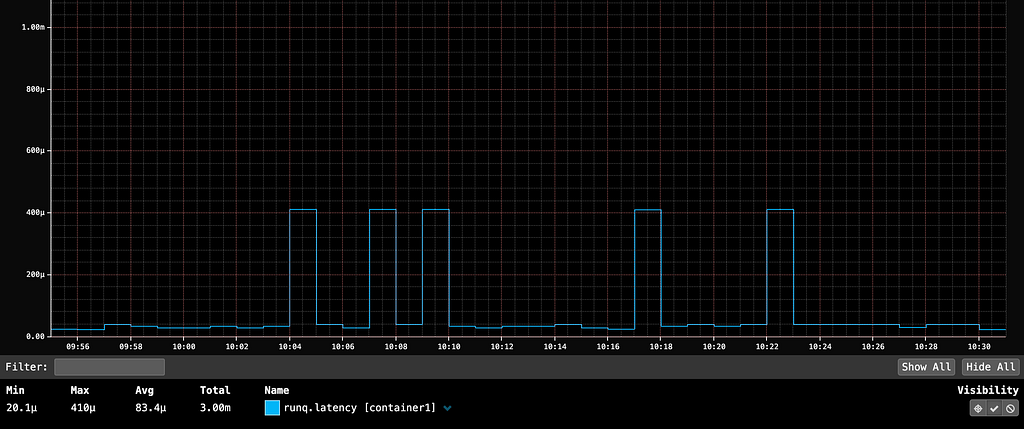This screenshot has width=1024, height=429.
Task: Click the 10:12 label on the time axis
Action: point(501,347)
